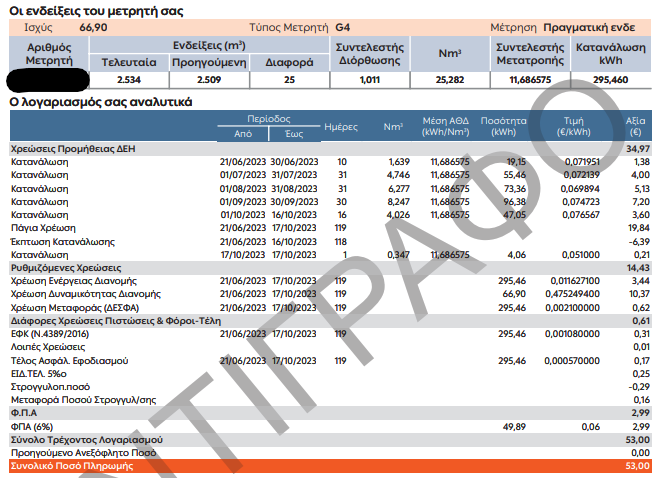
Task: Click the supply charges total 34,97
Action: 638,149
